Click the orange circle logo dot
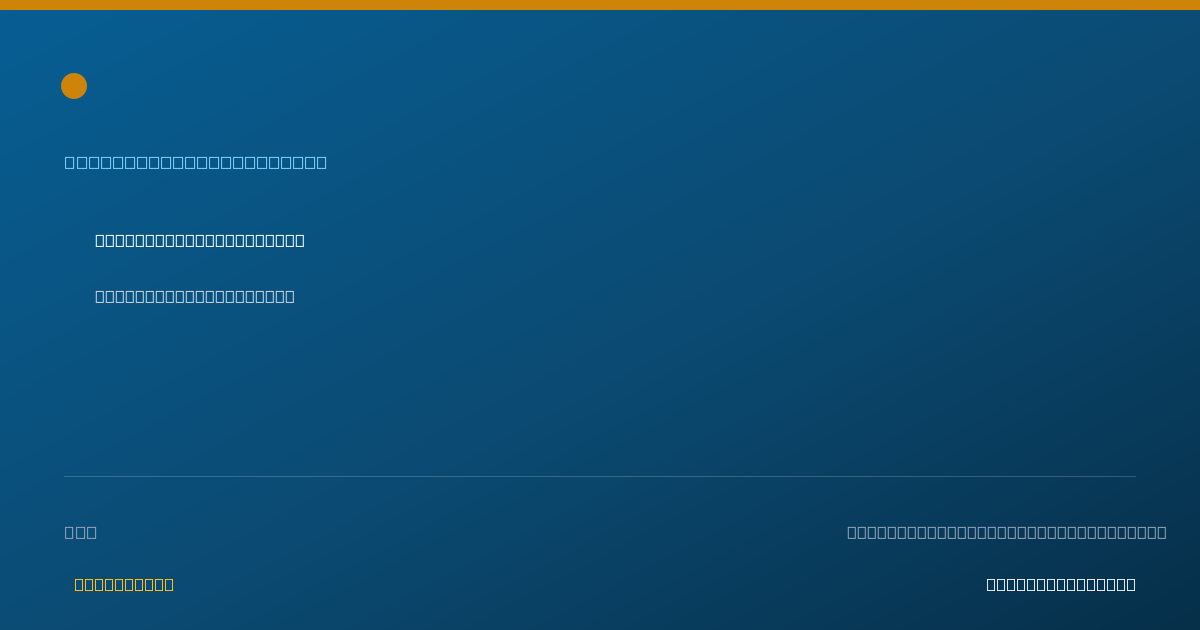 [x=74, y=86]
